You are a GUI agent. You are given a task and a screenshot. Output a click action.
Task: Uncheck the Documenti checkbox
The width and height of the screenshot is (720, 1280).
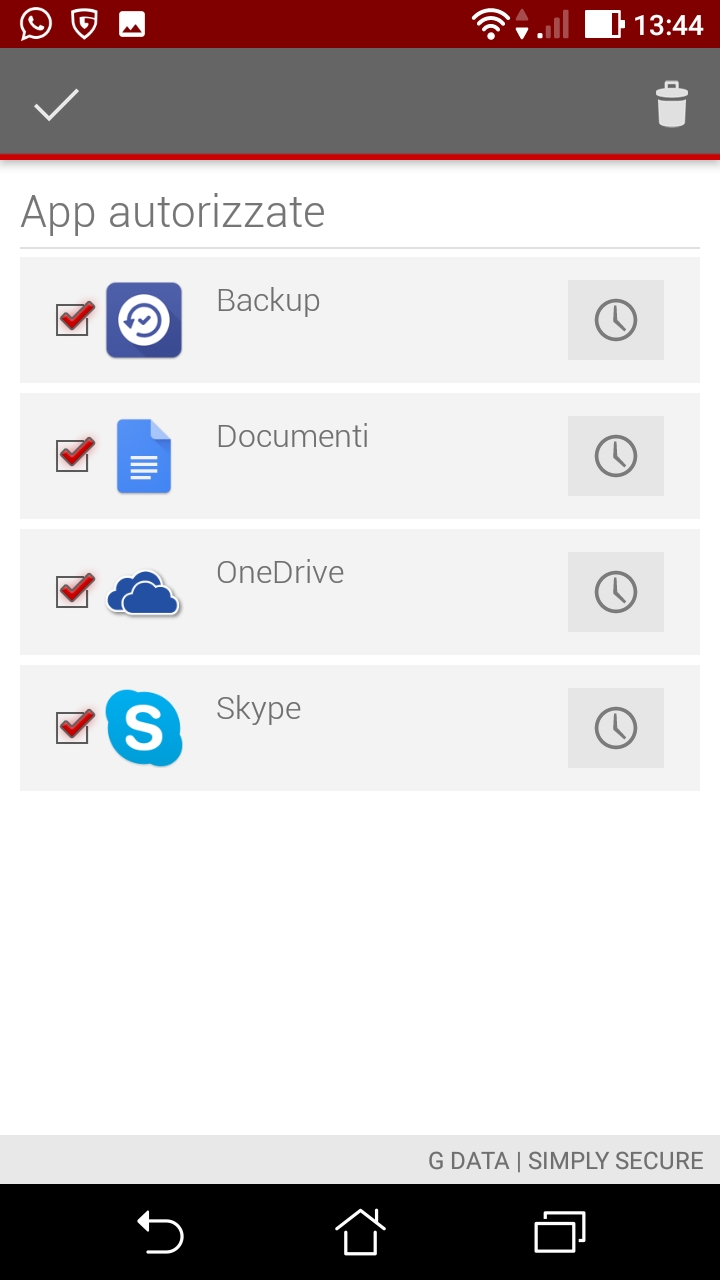point(73,456)
